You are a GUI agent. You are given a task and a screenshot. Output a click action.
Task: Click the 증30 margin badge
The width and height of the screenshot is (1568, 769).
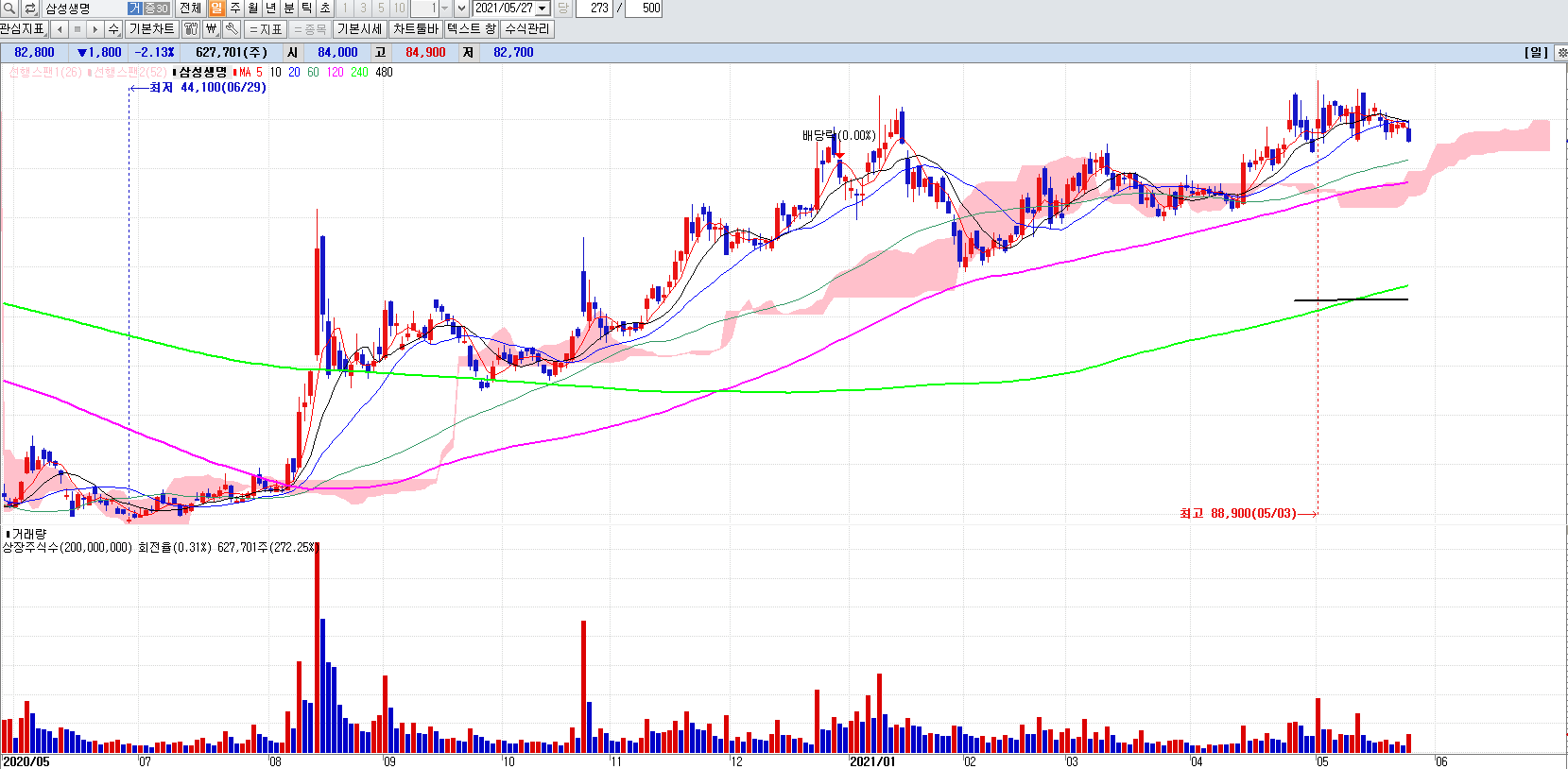coord(156,9)
